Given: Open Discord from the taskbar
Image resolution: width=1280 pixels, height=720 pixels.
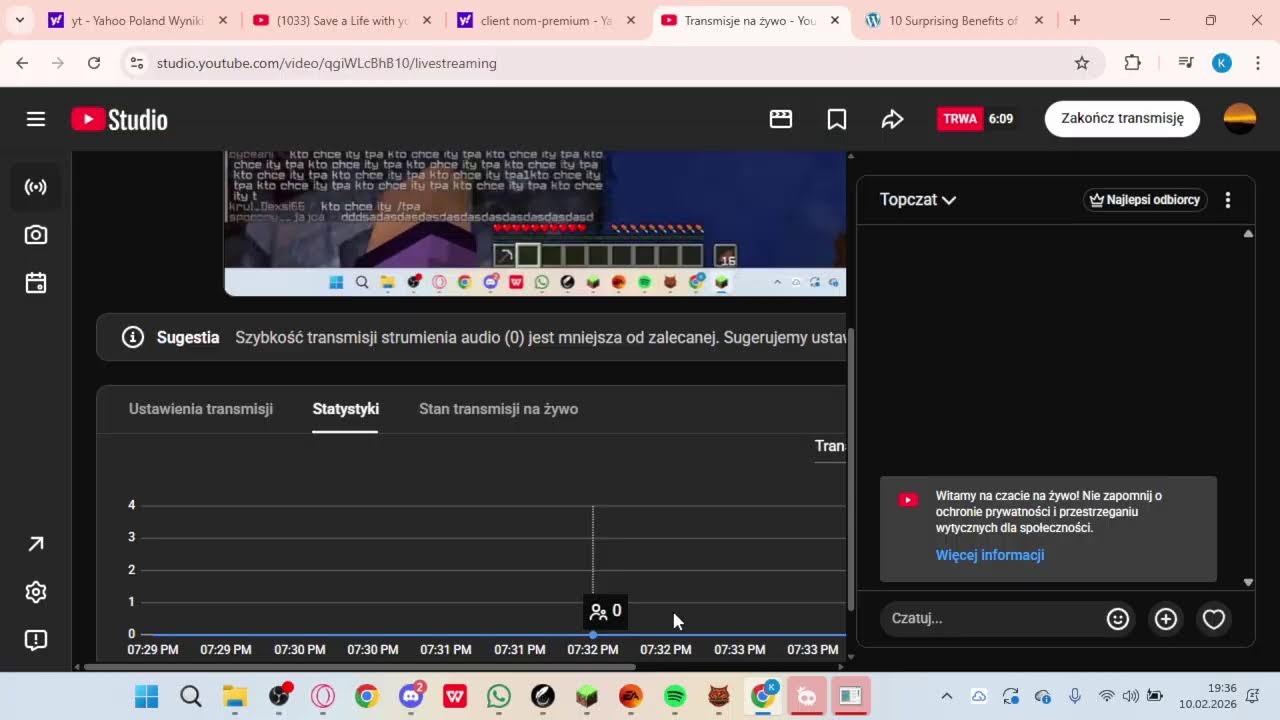Looking at the screenshot, I should pos(411,696).
